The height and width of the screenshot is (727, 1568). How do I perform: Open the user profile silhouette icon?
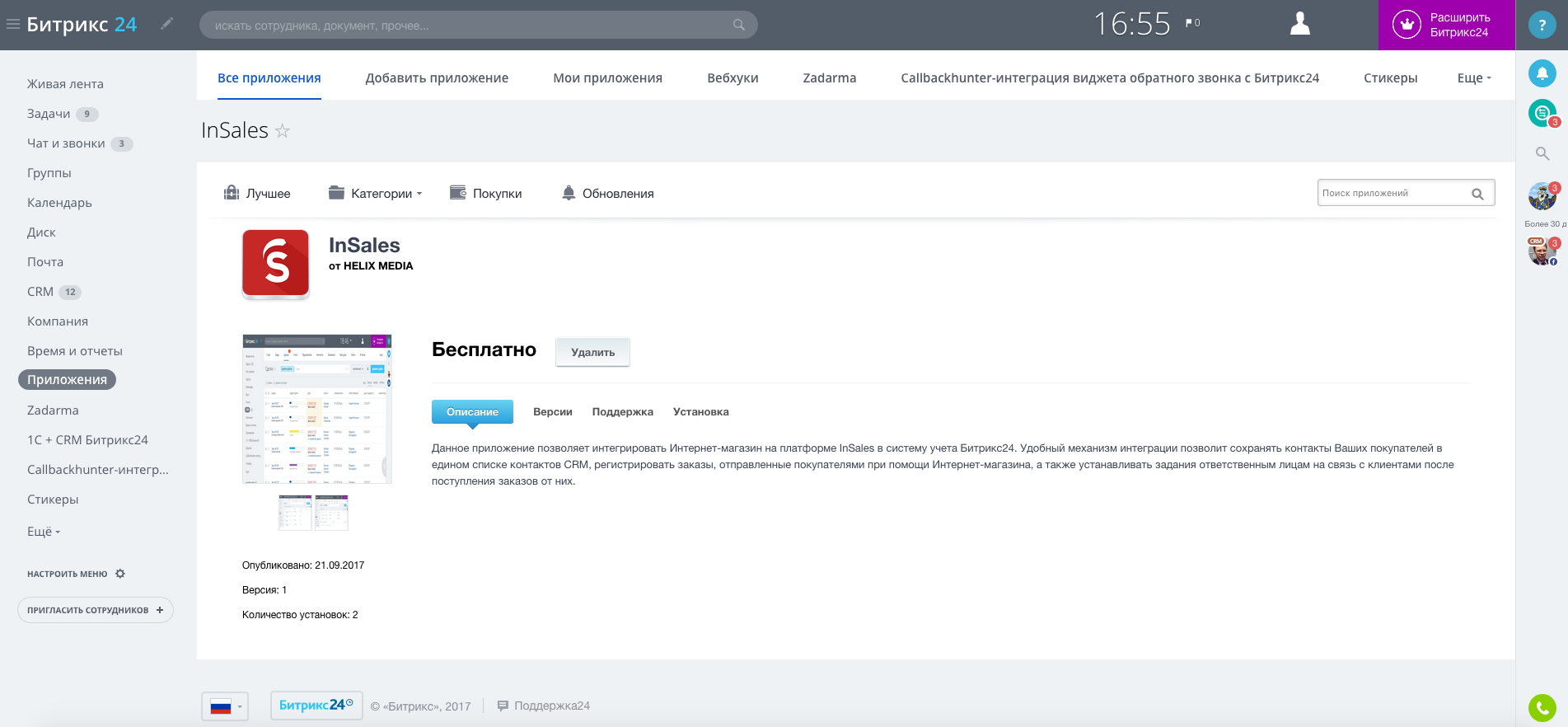tap(1300, 24)
